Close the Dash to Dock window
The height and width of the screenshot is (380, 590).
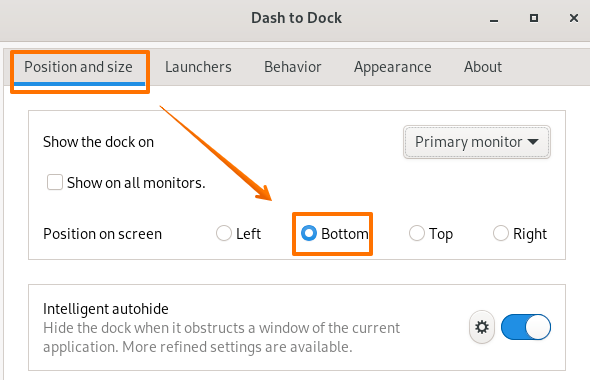pos(573,18)
